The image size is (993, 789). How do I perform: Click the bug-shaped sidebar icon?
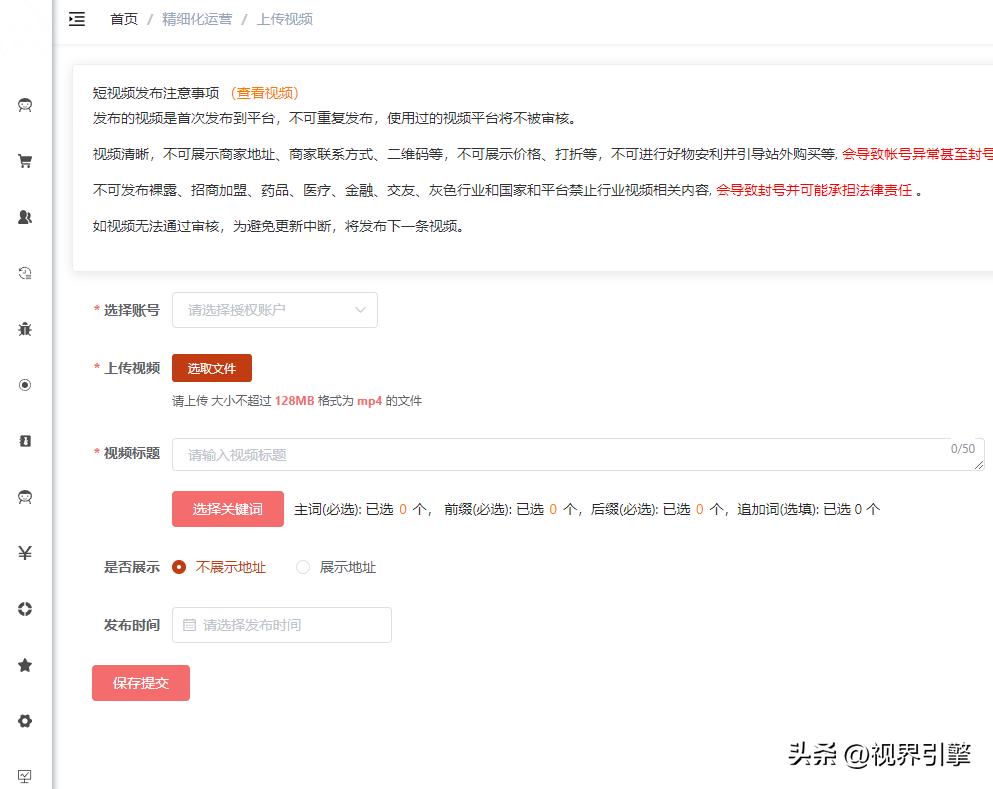[x=24, y=328]
